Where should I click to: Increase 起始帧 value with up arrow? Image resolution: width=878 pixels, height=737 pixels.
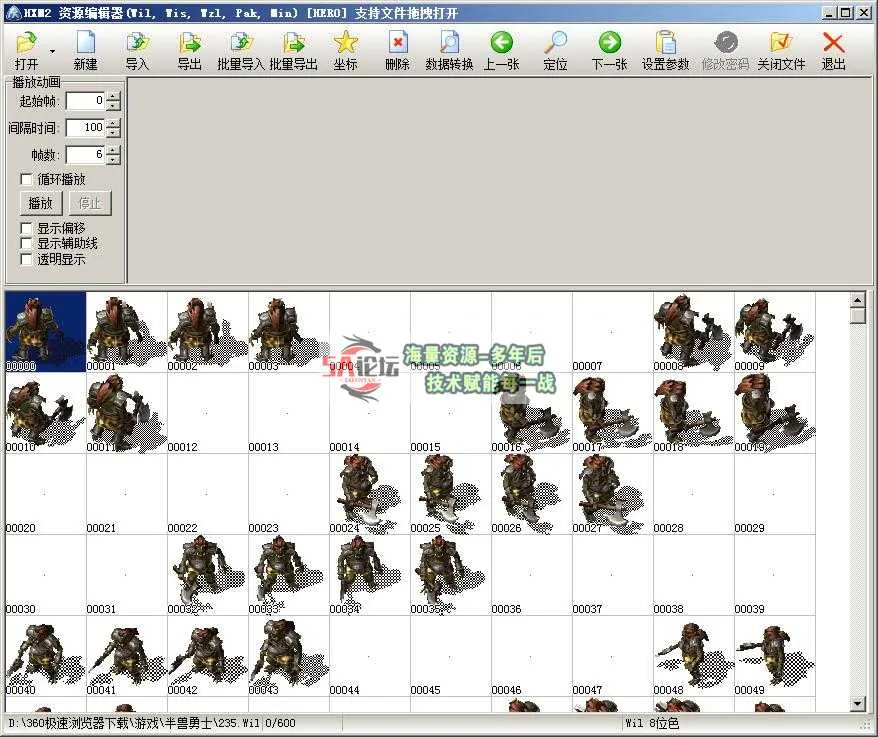click(113, 96)
